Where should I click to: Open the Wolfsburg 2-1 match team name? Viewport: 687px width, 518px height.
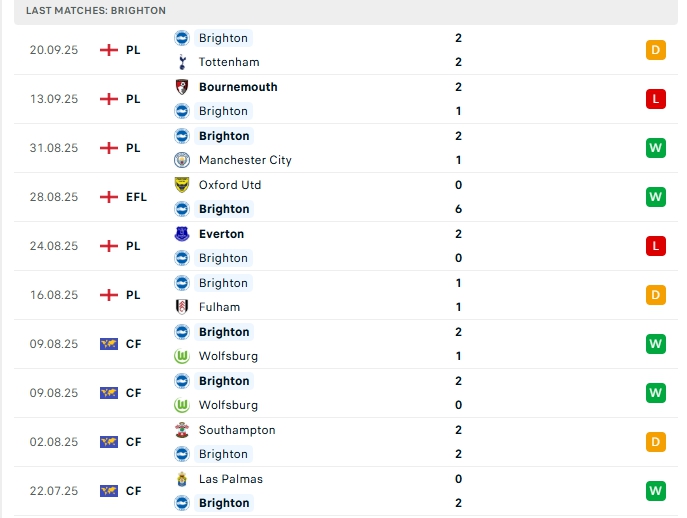click(228, 356)
